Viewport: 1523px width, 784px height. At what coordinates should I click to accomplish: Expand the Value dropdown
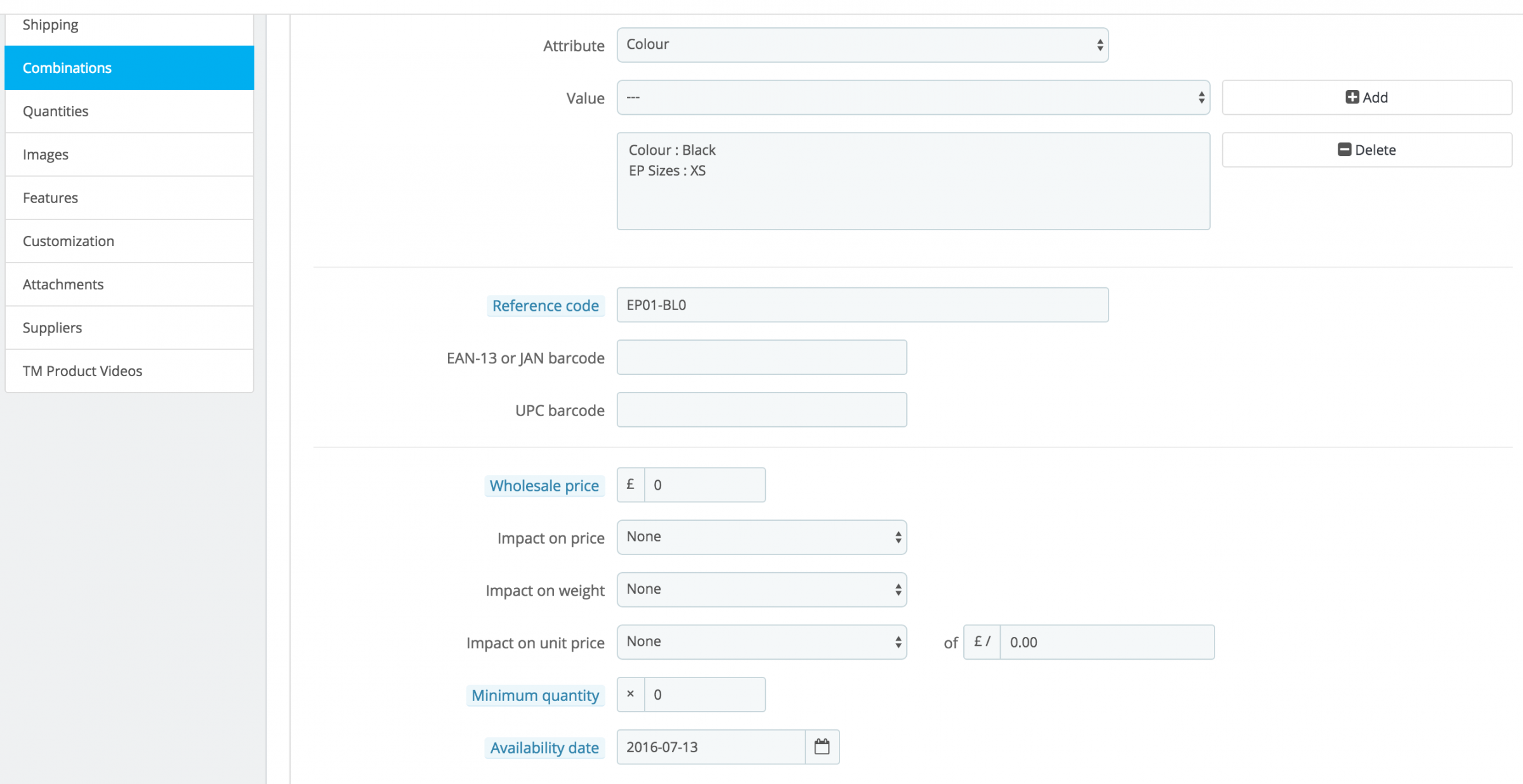913,97
